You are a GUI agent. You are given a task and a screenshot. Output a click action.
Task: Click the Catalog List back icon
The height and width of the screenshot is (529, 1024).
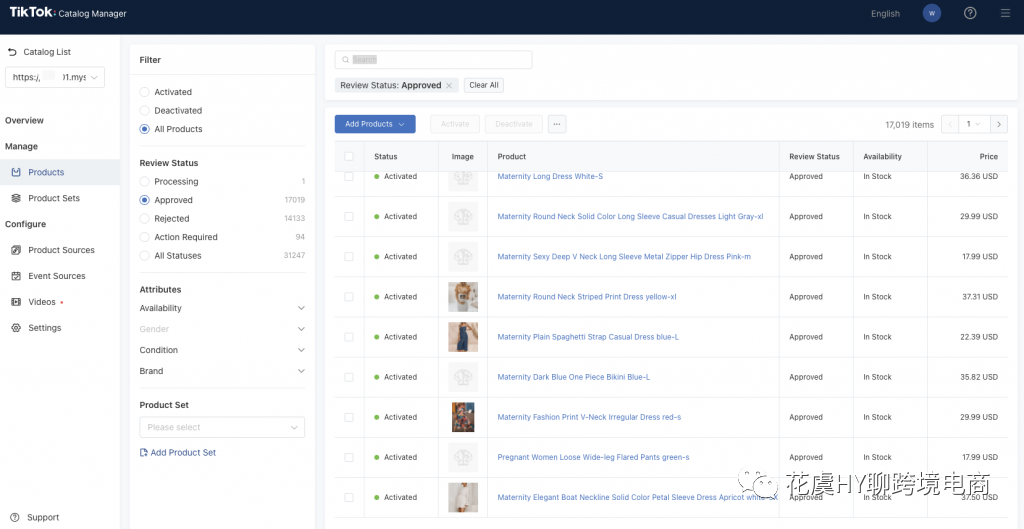click(x=12, y=52)
